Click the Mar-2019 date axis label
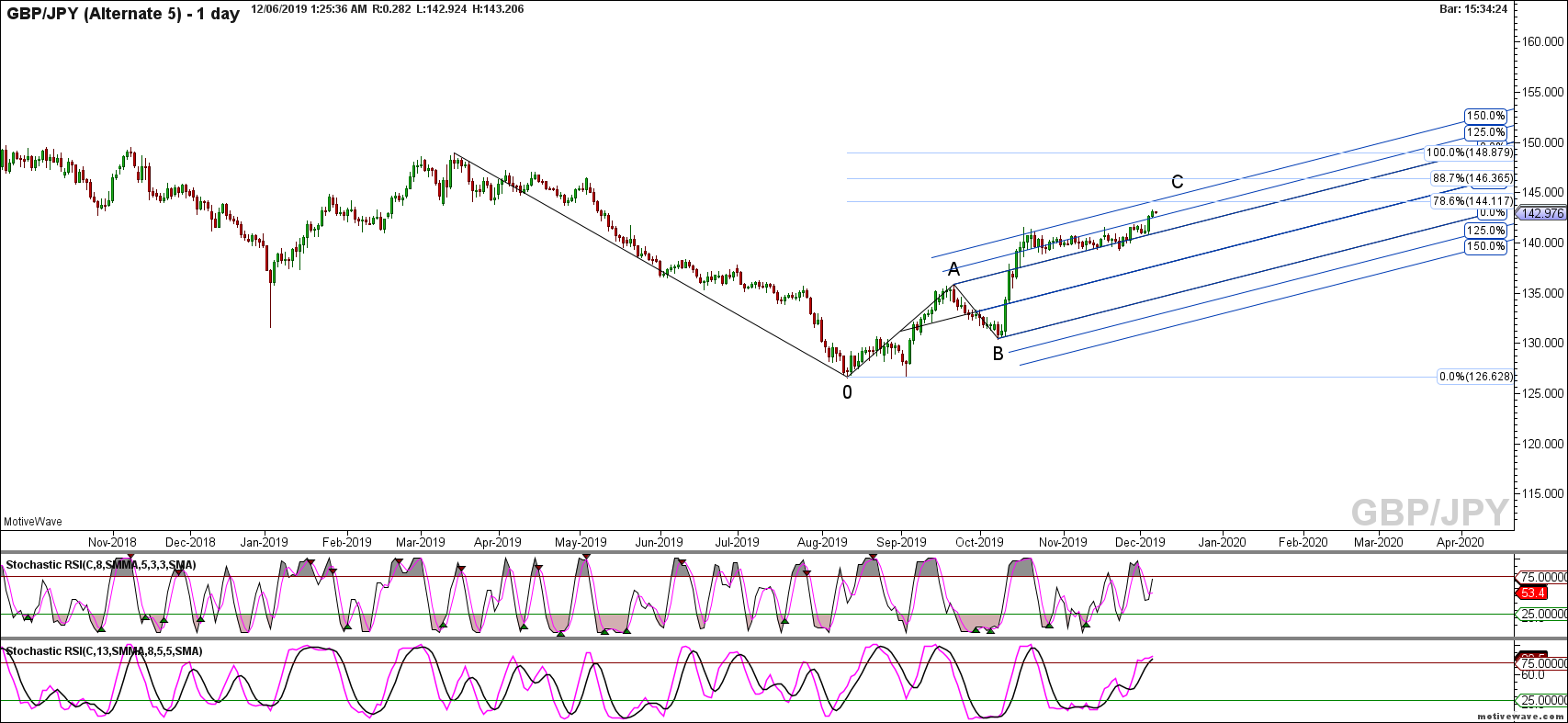1568x723 pixels. [x=420, y=542]
